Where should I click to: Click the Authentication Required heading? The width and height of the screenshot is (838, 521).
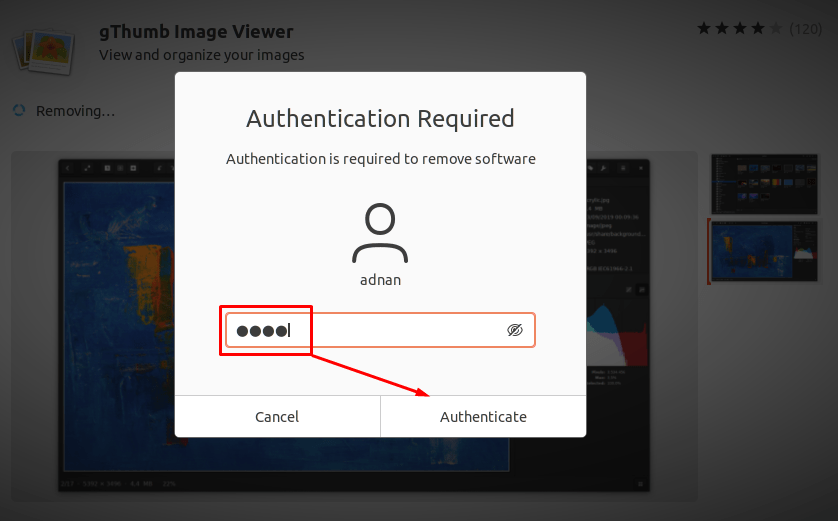(x=380, y=119)
